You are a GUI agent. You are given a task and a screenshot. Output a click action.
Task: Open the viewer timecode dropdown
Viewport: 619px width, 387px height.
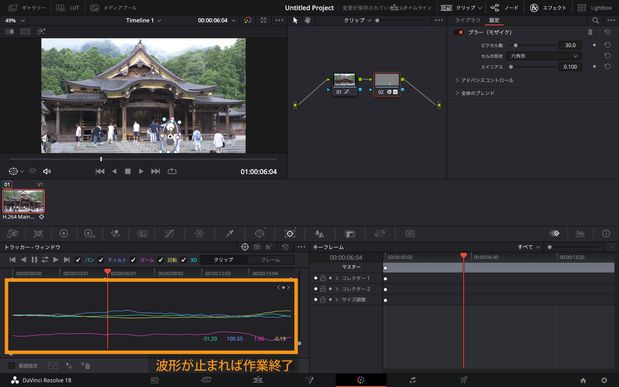click(x=217, y=20)
